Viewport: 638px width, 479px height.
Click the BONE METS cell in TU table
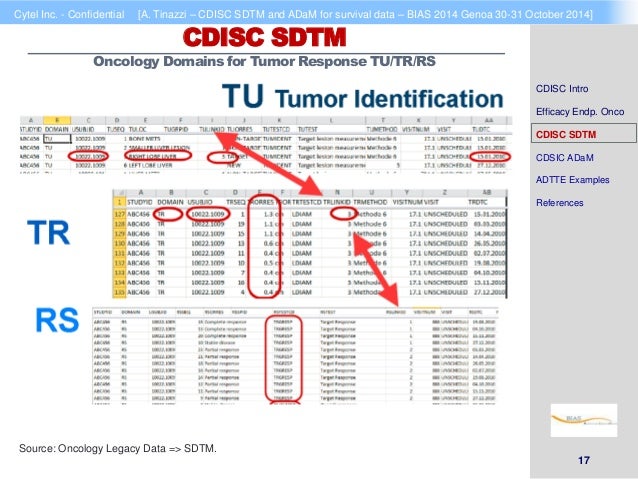point(144,139)
